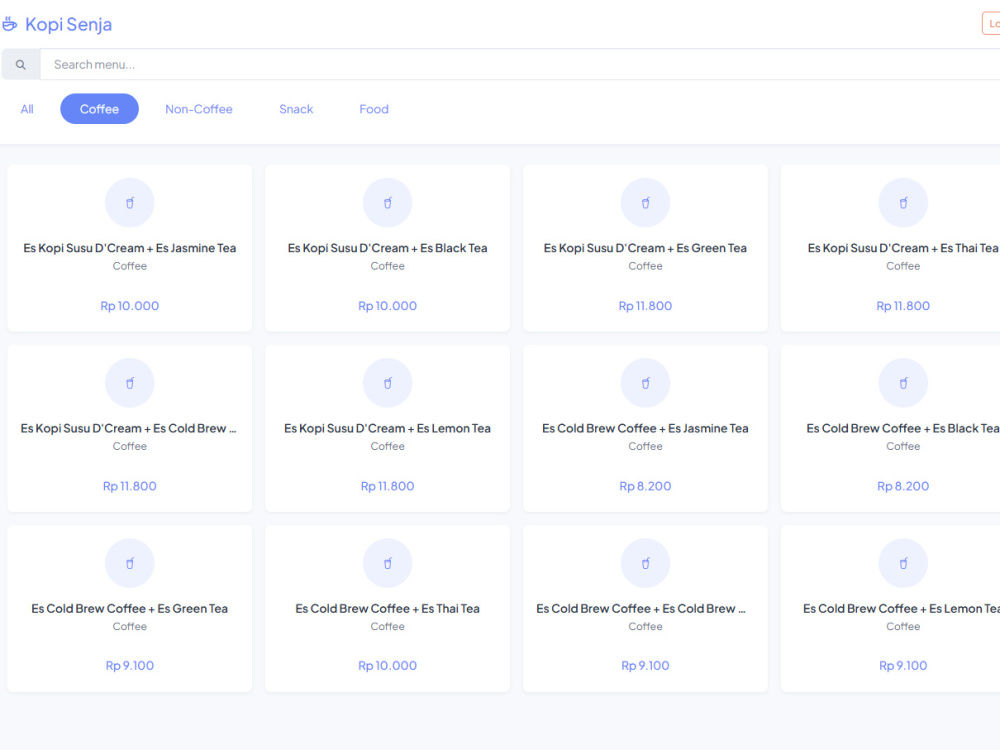The image size is (1000, 750).
Task: Focus the Search menu input field
Action: coord(520,64)
